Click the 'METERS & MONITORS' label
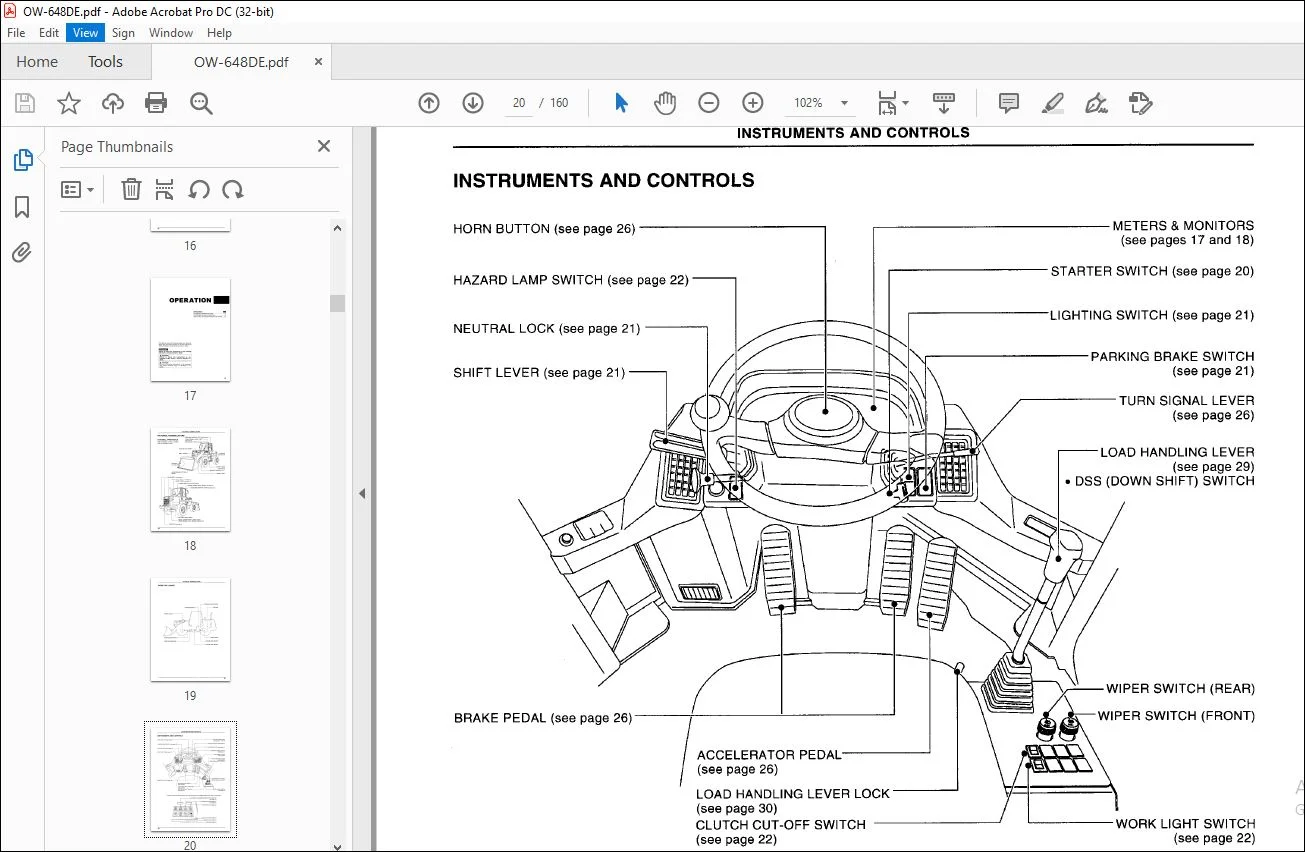 tap(1183, 226)
